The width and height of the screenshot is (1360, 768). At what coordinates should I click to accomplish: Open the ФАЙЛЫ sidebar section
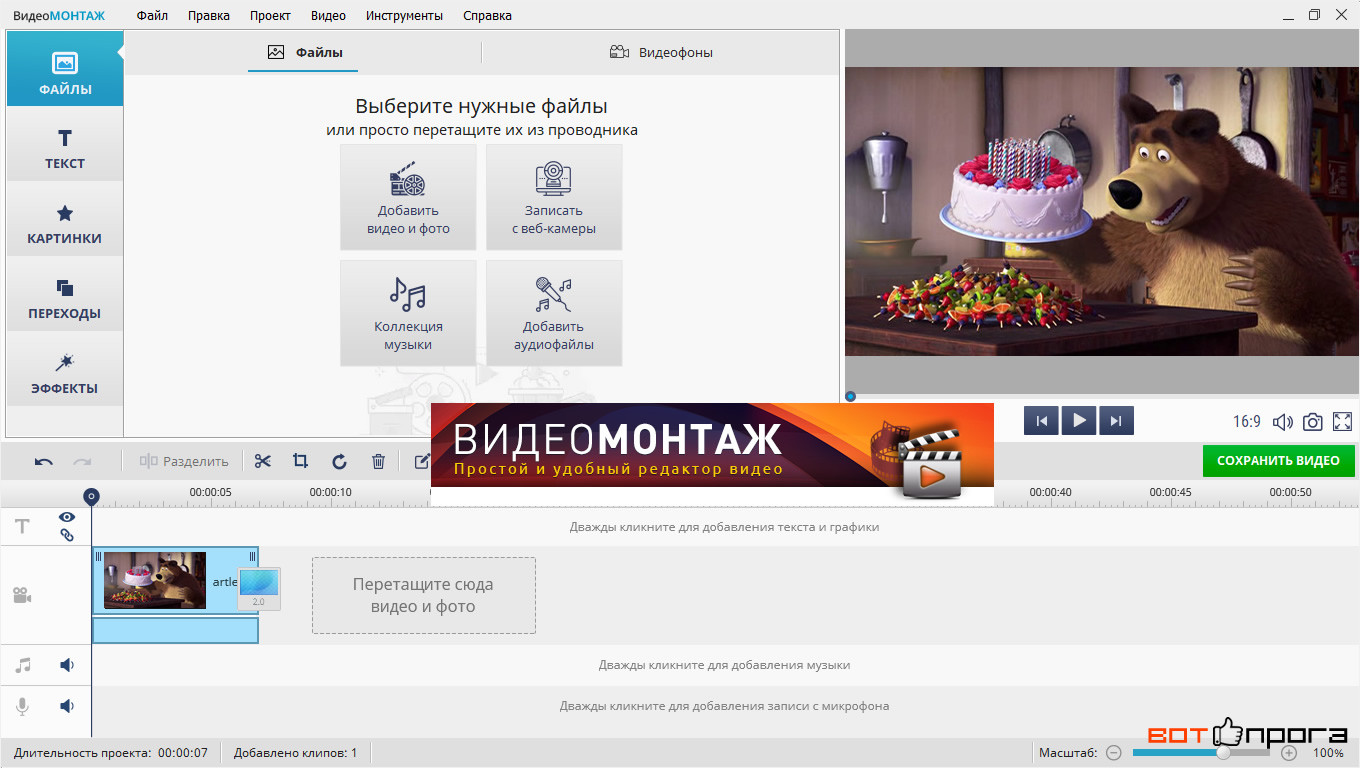65,69
